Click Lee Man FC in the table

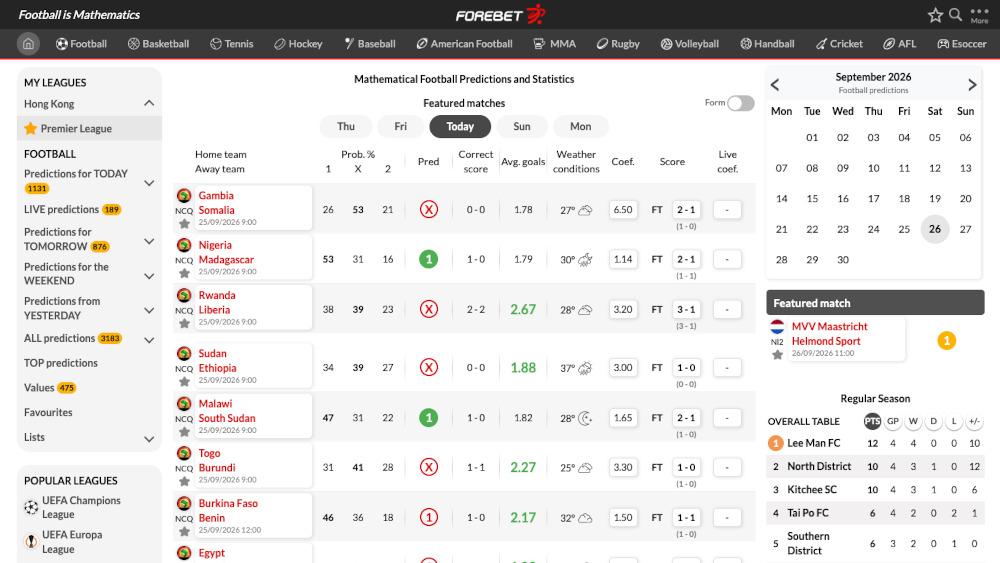coord(813,443)
